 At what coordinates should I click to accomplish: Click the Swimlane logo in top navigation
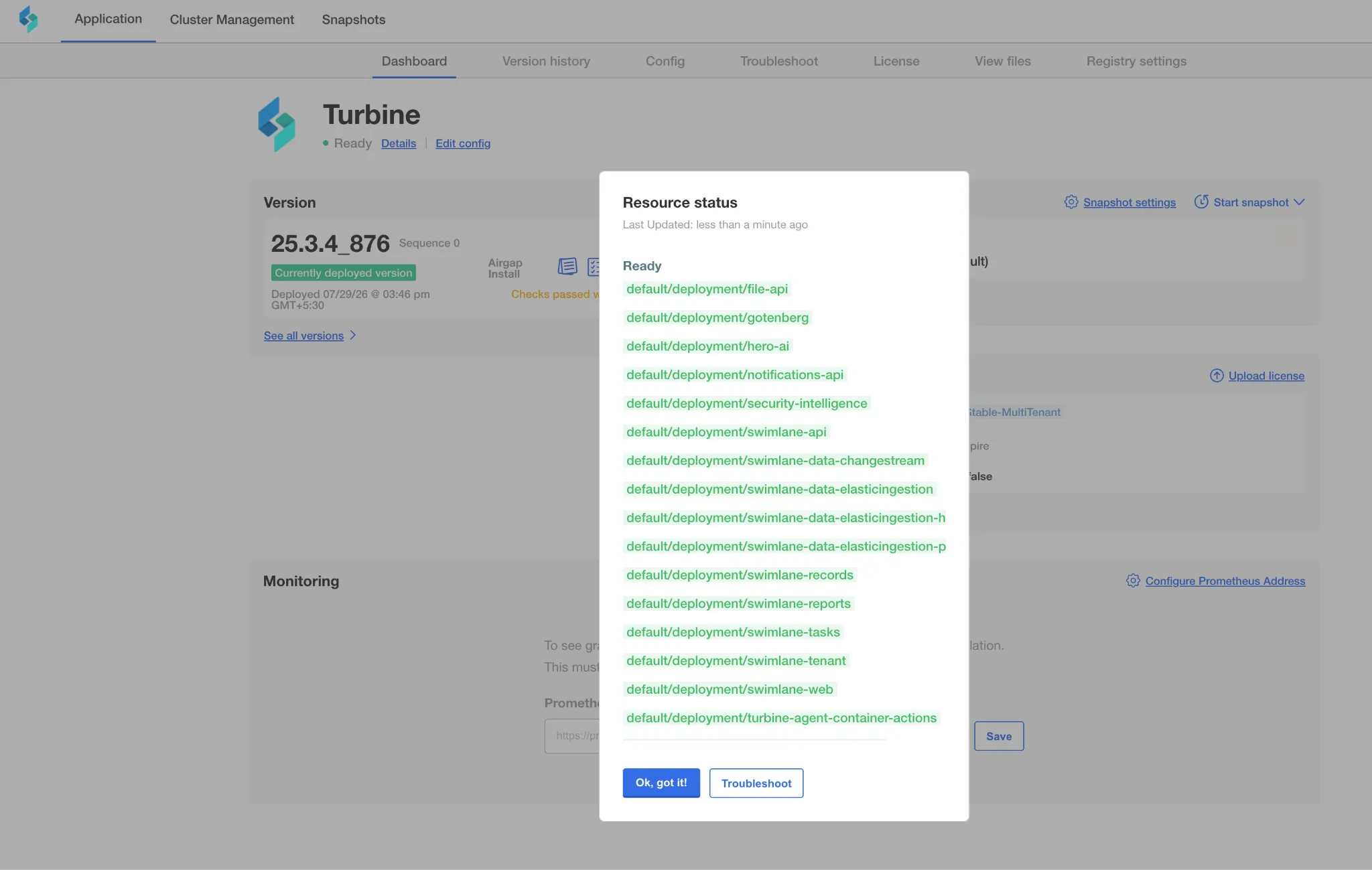(28, 19)
